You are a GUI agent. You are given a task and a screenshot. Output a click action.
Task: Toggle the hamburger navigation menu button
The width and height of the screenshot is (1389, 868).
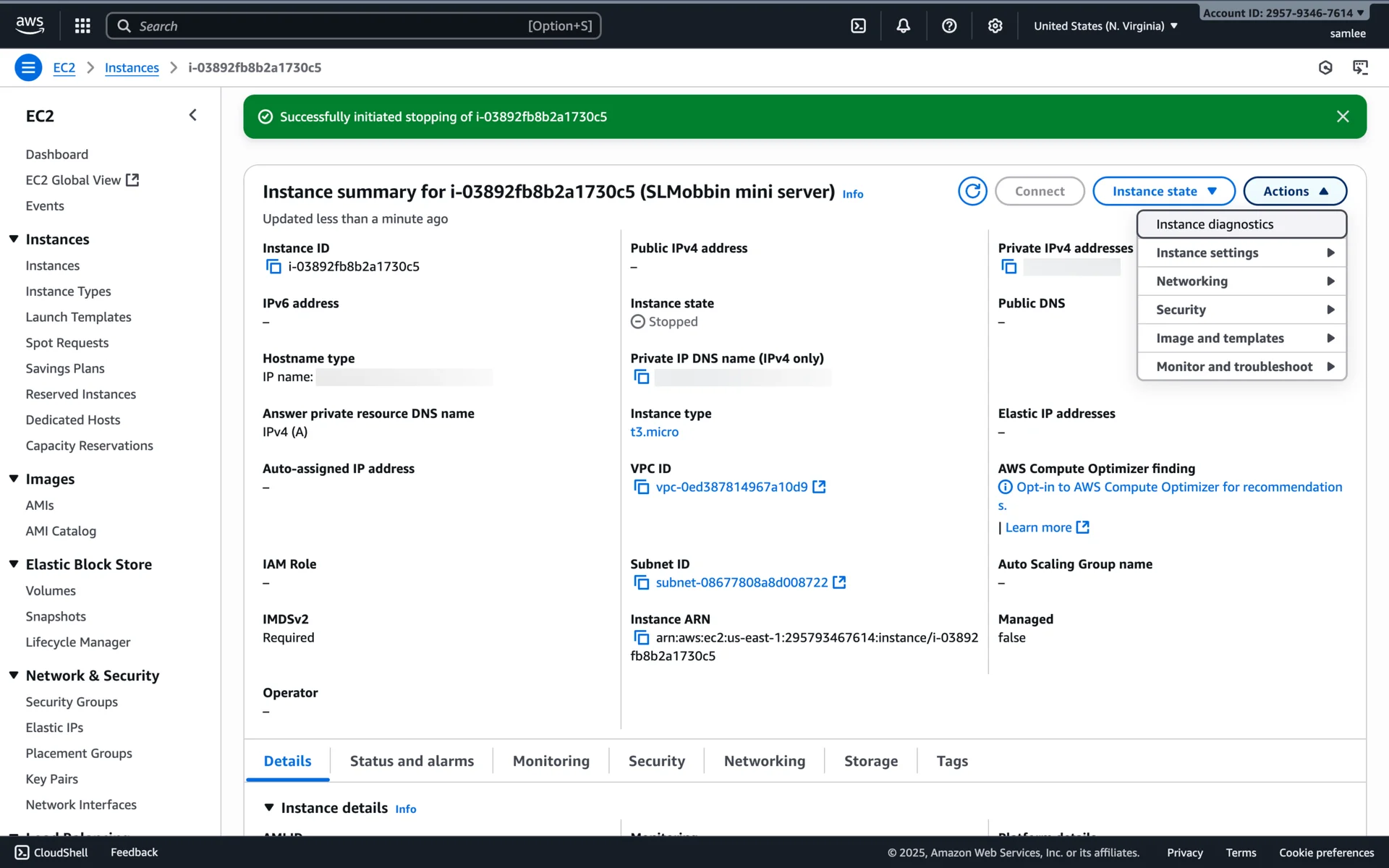click(x=28, y=67)
